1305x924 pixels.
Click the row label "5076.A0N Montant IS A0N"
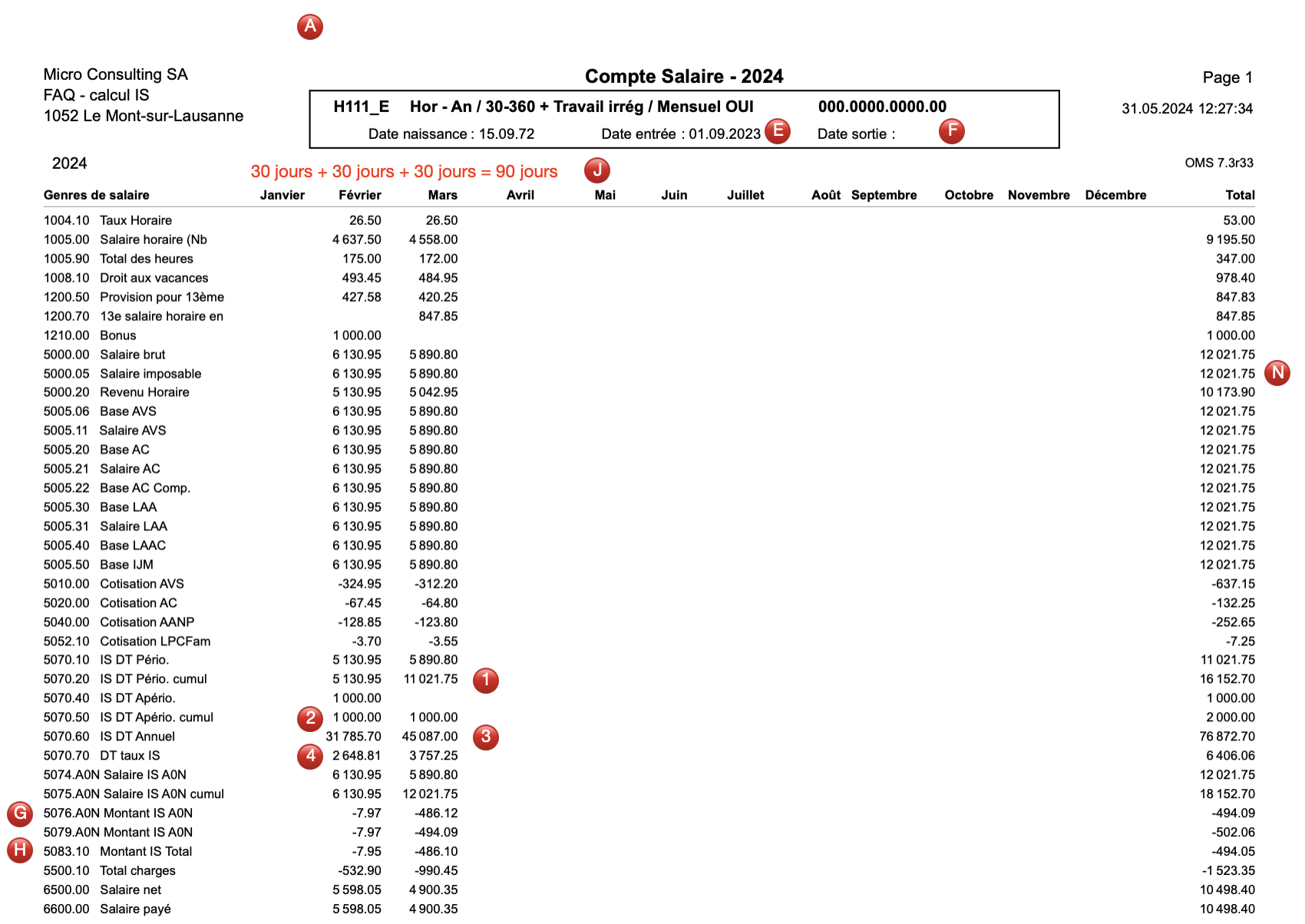tap(118, 813)
